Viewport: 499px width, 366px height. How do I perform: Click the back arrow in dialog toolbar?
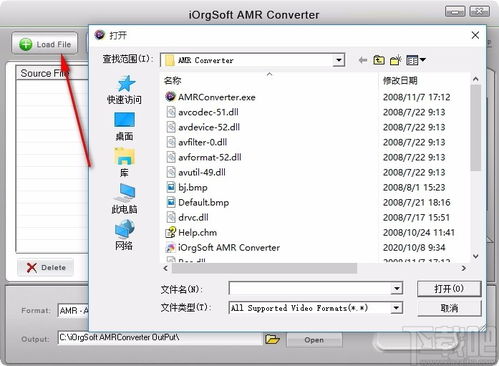[363, 60]
